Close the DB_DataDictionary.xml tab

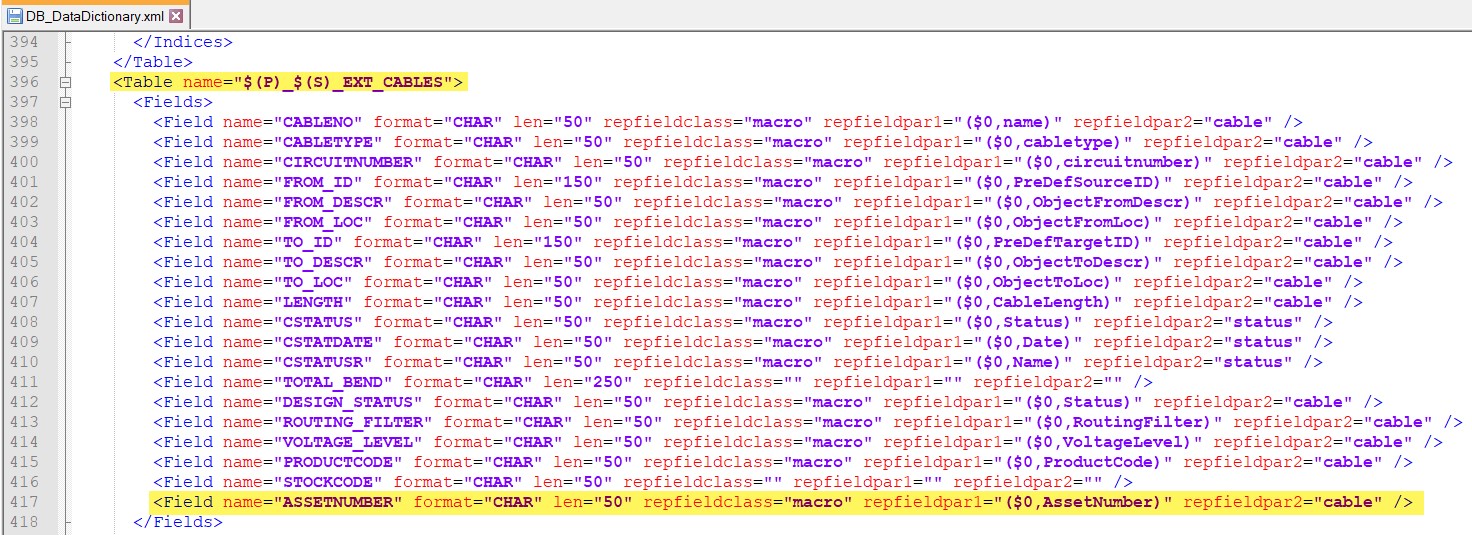(x=176, y=16)
